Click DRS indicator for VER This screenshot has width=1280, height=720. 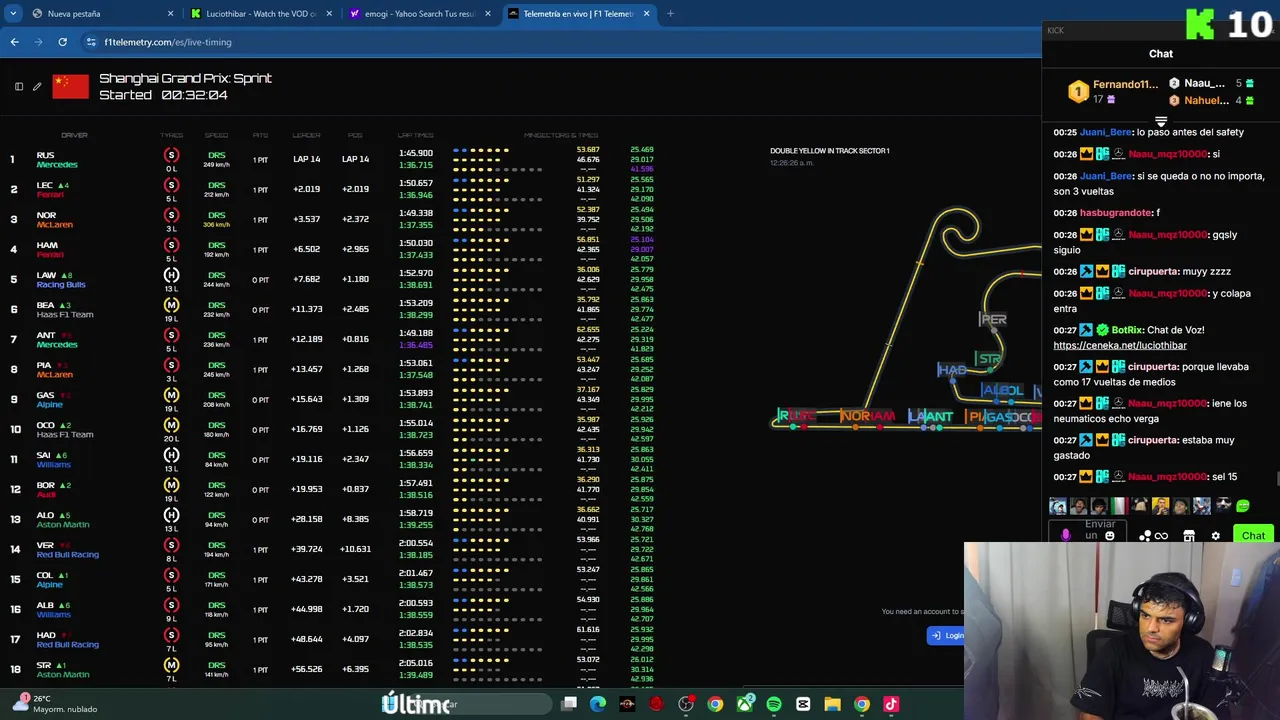(216, 545)
